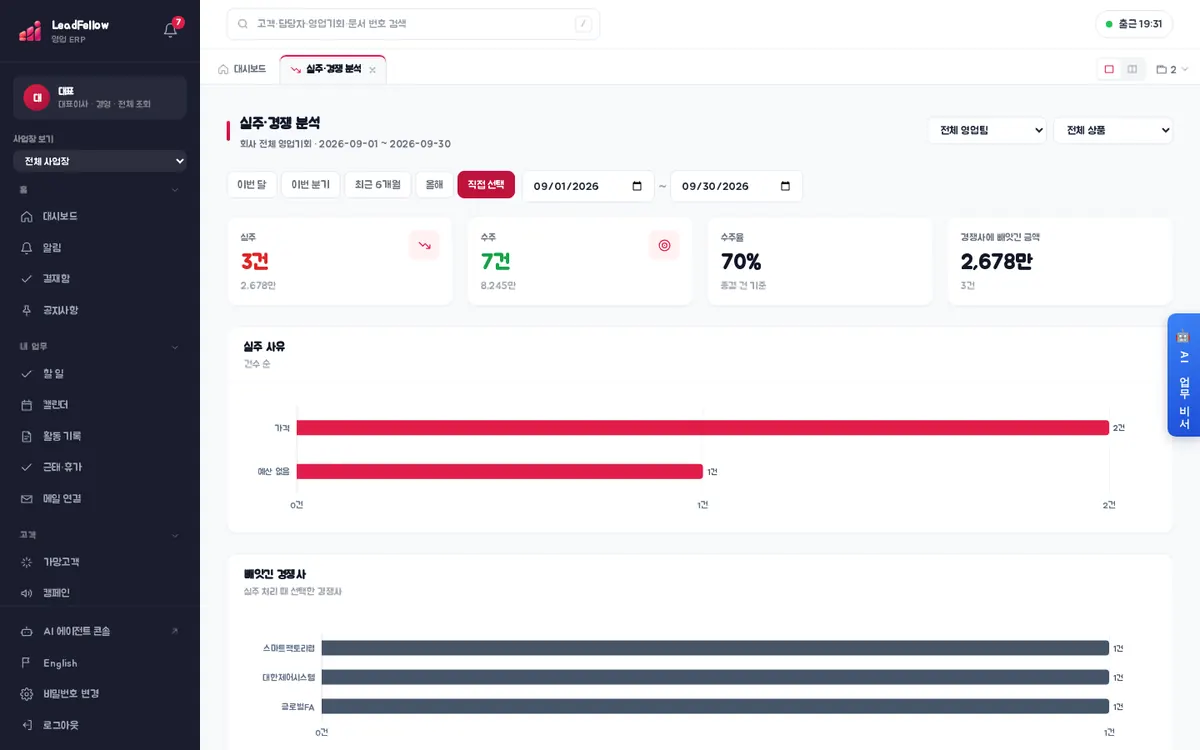Click the LeadFellow logo icon
This screenshot has height=750, width=1200.
click(x=30, y=30)
